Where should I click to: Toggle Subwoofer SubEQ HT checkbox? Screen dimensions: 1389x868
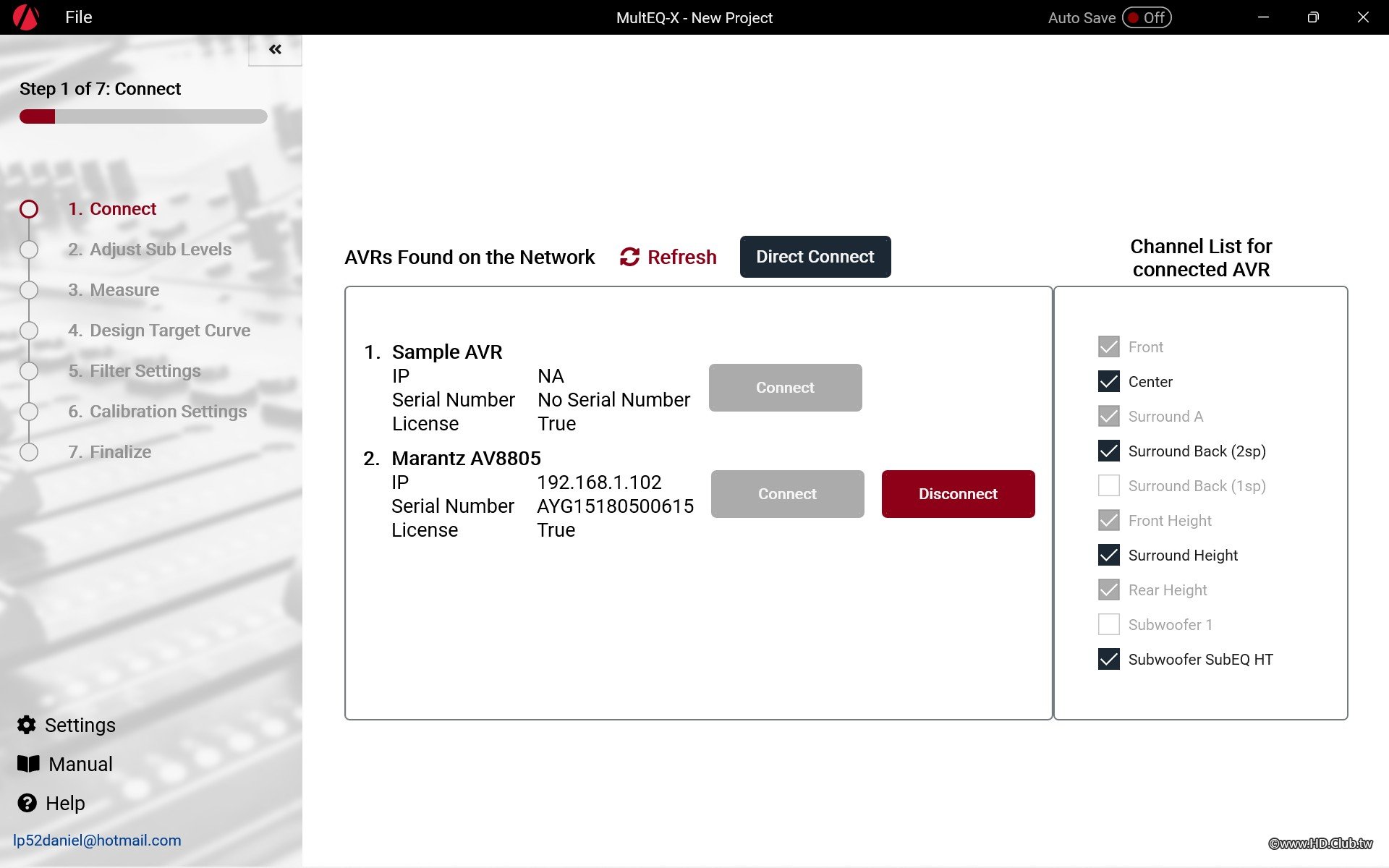(x=1108, y=659)
